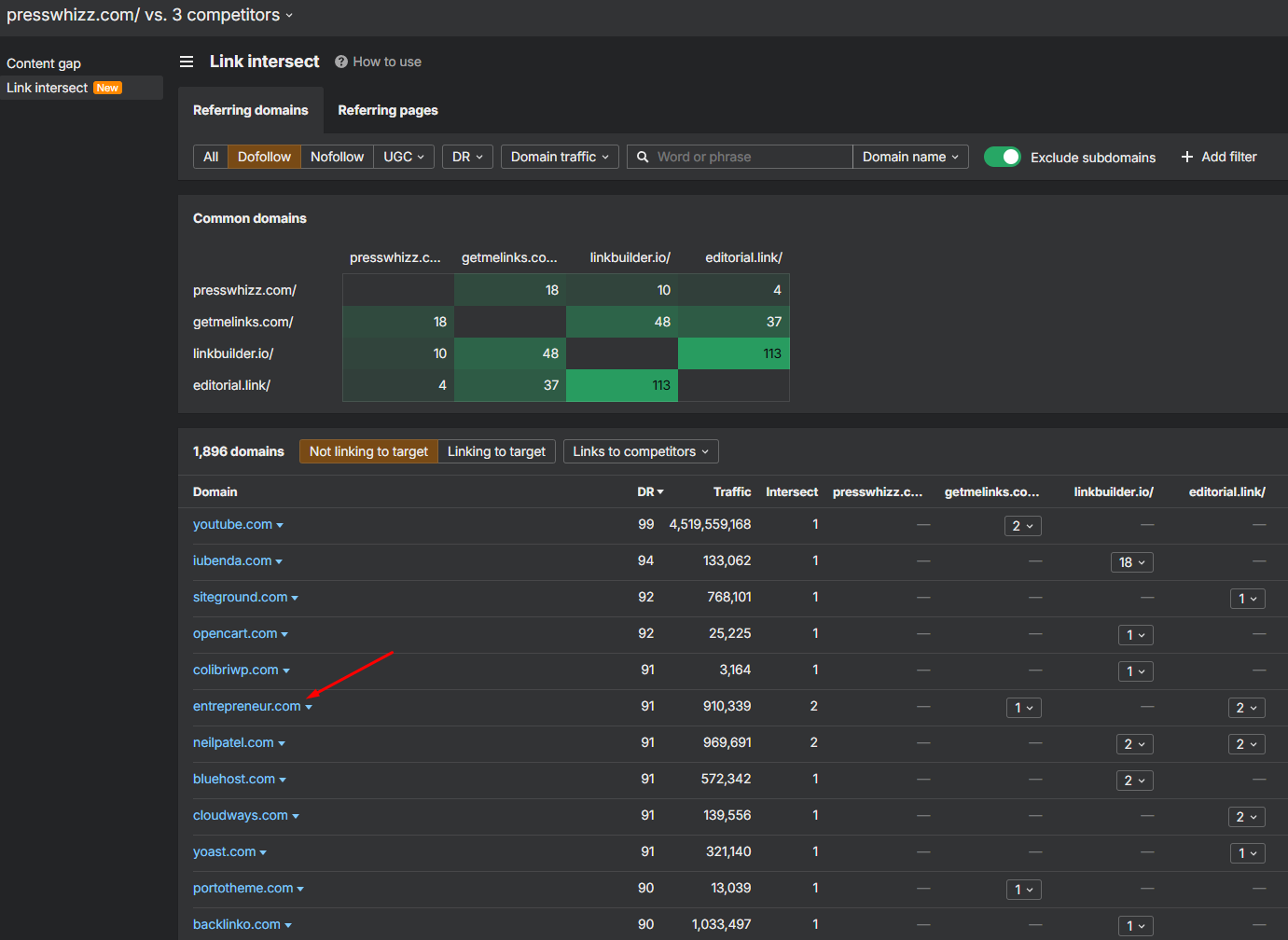
Task: Open entrepreneur.com domain link
Action: 246,706
